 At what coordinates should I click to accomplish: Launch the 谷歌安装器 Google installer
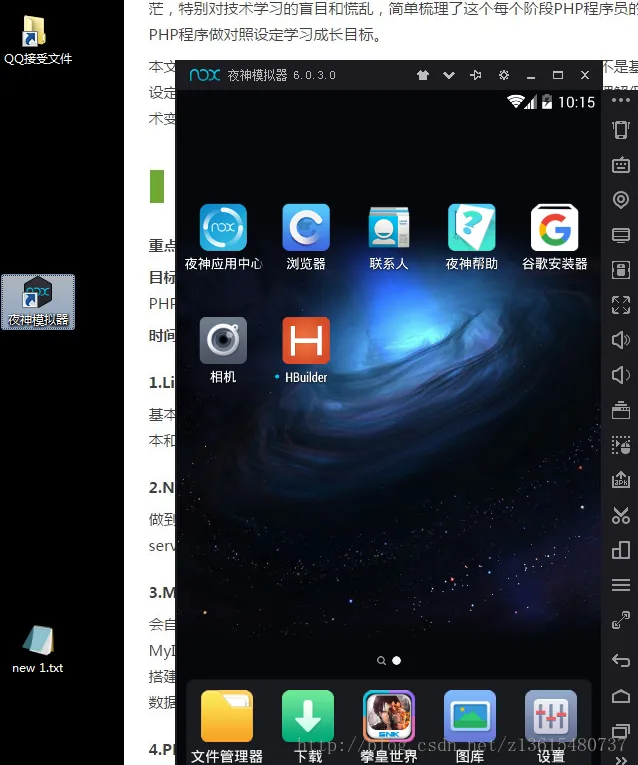coord(555,228)
